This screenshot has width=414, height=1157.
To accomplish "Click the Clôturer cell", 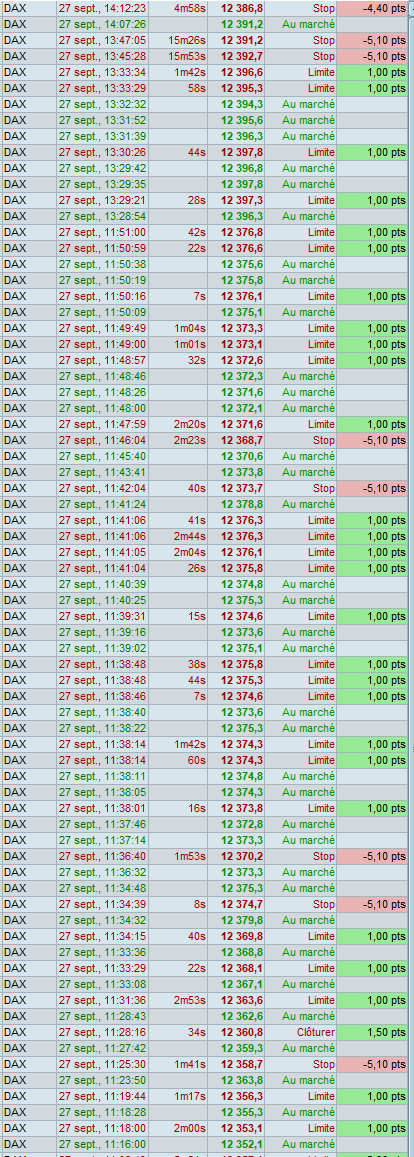I will click(x=301, y=1032).
